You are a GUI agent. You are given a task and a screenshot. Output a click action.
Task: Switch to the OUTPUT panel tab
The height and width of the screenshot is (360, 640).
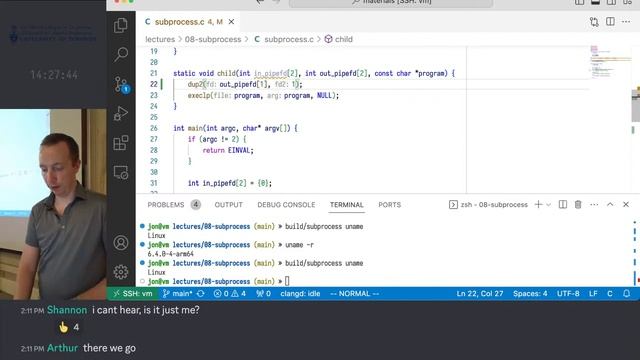coord(229,204)
